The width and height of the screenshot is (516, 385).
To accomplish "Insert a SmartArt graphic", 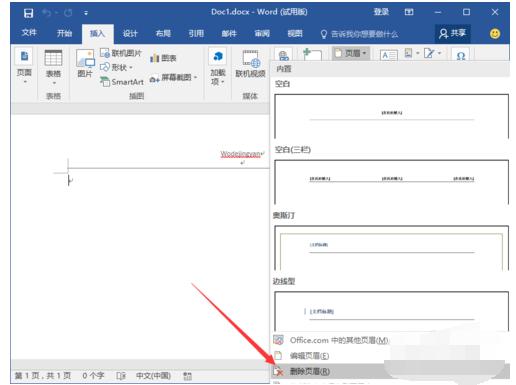I will click(122, 82).
